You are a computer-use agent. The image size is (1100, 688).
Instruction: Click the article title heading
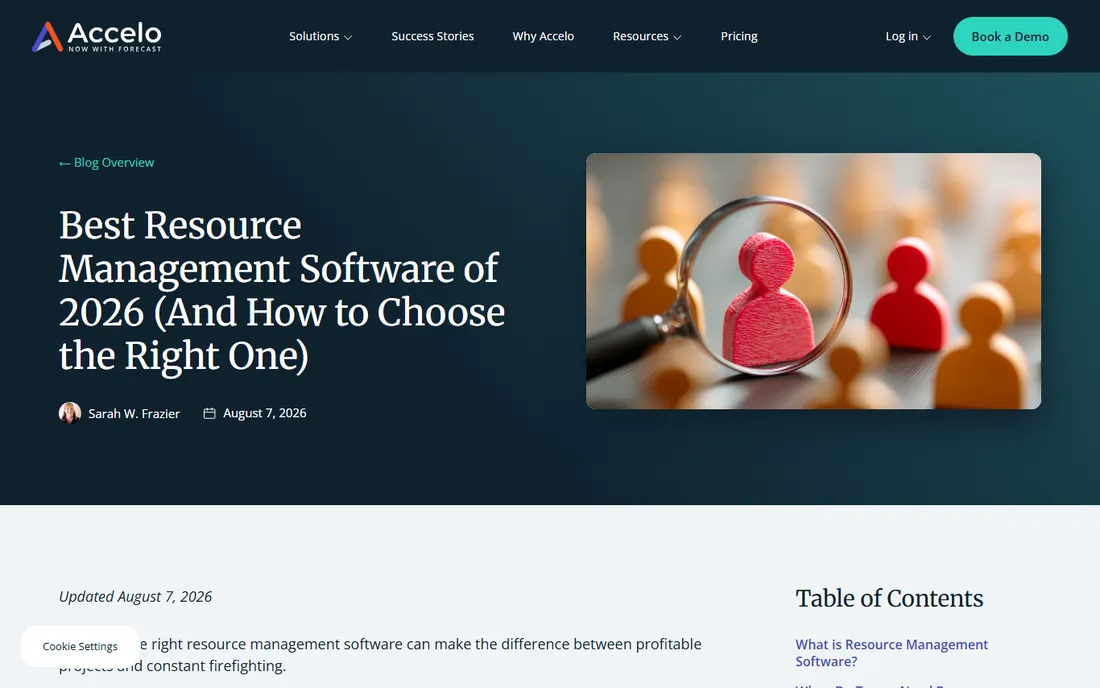(x=282, y=290)
